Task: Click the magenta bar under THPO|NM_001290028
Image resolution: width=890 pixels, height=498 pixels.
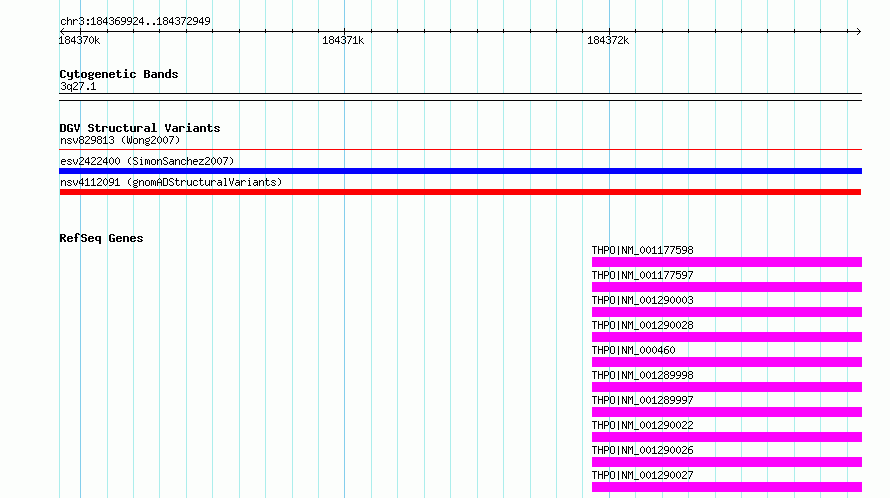Action: 727,337
